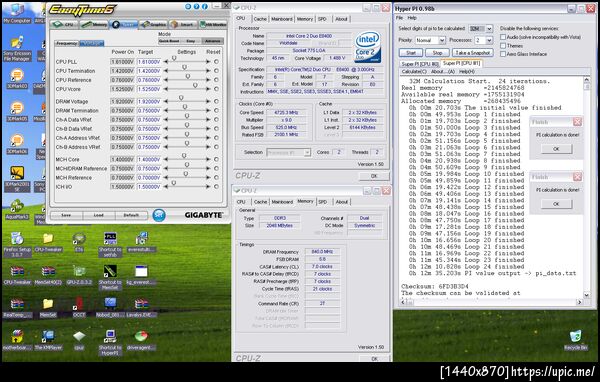600x382 pixels.
Task: Click right arrow for CPU Vcore voltage
Action: [208, 89]
